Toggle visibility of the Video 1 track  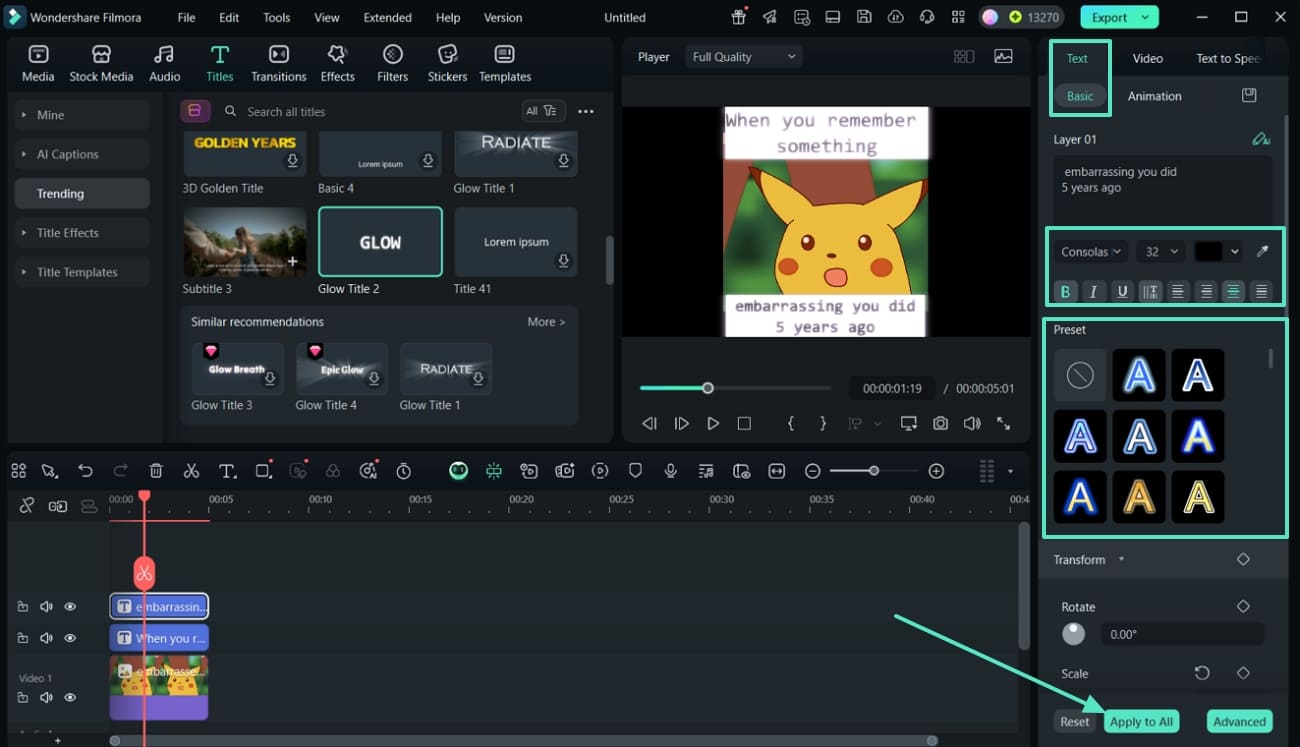(x=70, y=697)
